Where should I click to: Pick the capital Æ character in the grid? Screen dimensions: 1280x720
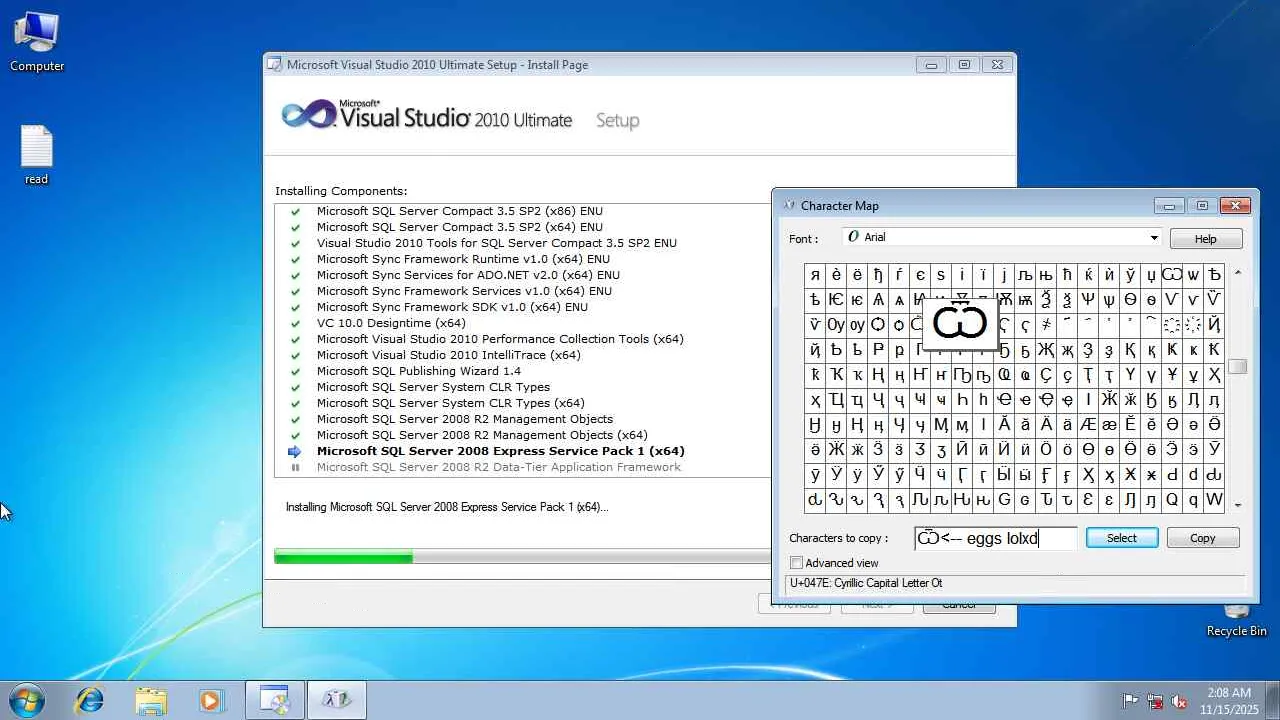pos(1088,425)
